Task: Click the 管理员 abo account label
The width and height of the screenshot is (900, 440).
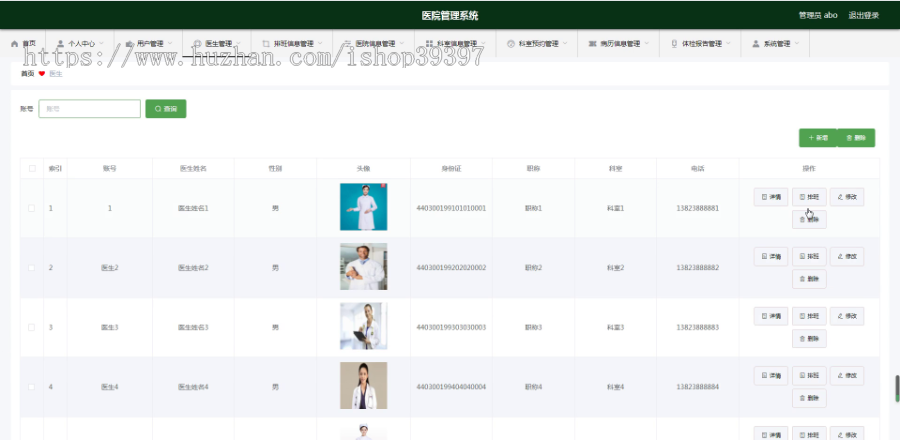Action: [x=818, y=15]
